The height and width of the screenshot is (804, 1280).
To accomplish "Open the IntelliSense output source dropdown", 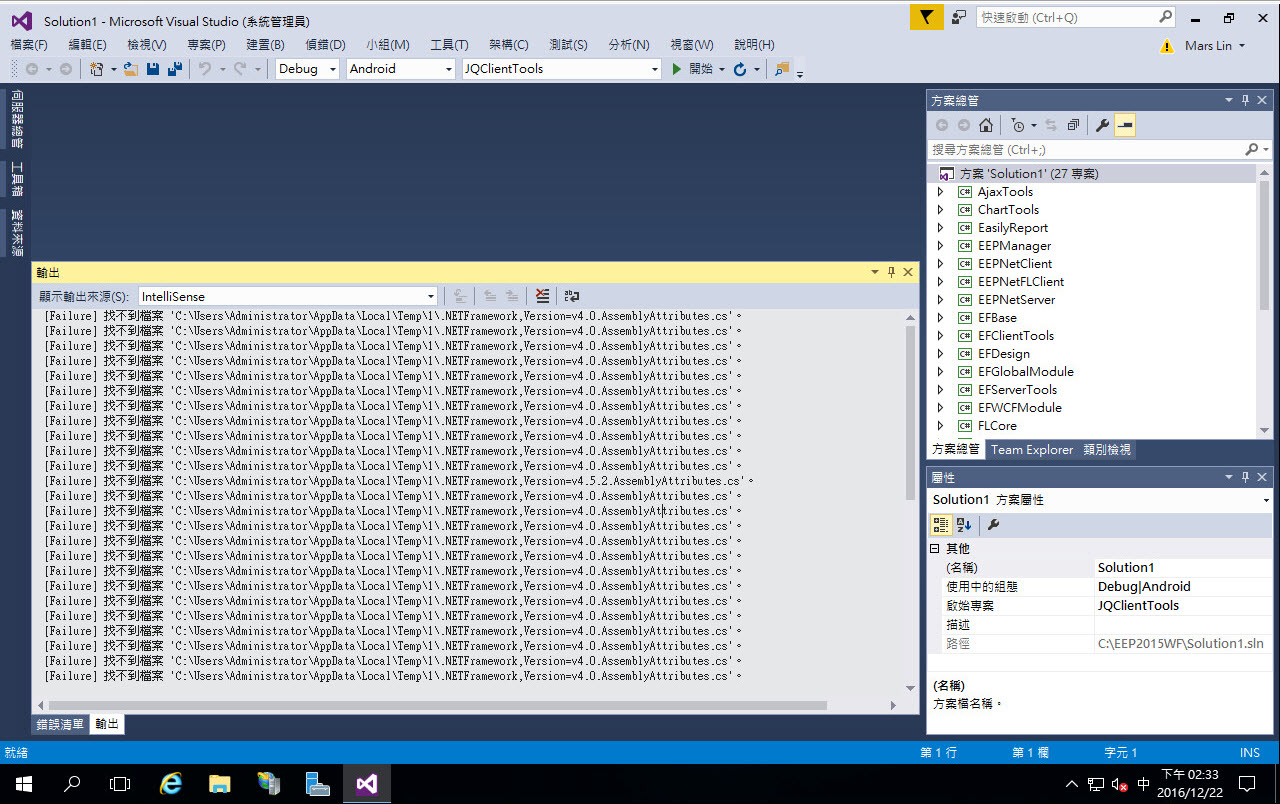I will [288, 296].
